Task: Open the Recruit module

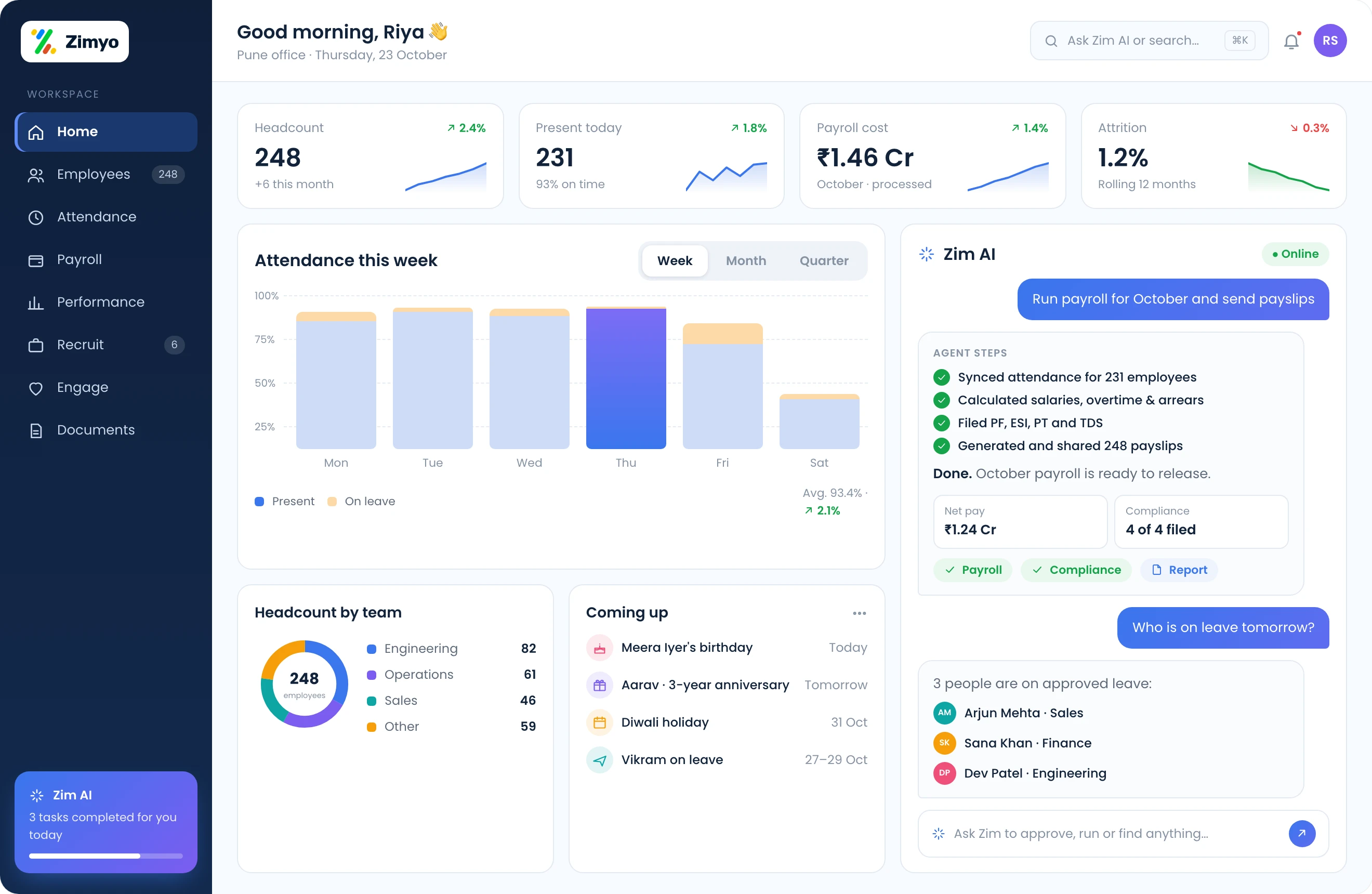Action: (x=106, y=345)
